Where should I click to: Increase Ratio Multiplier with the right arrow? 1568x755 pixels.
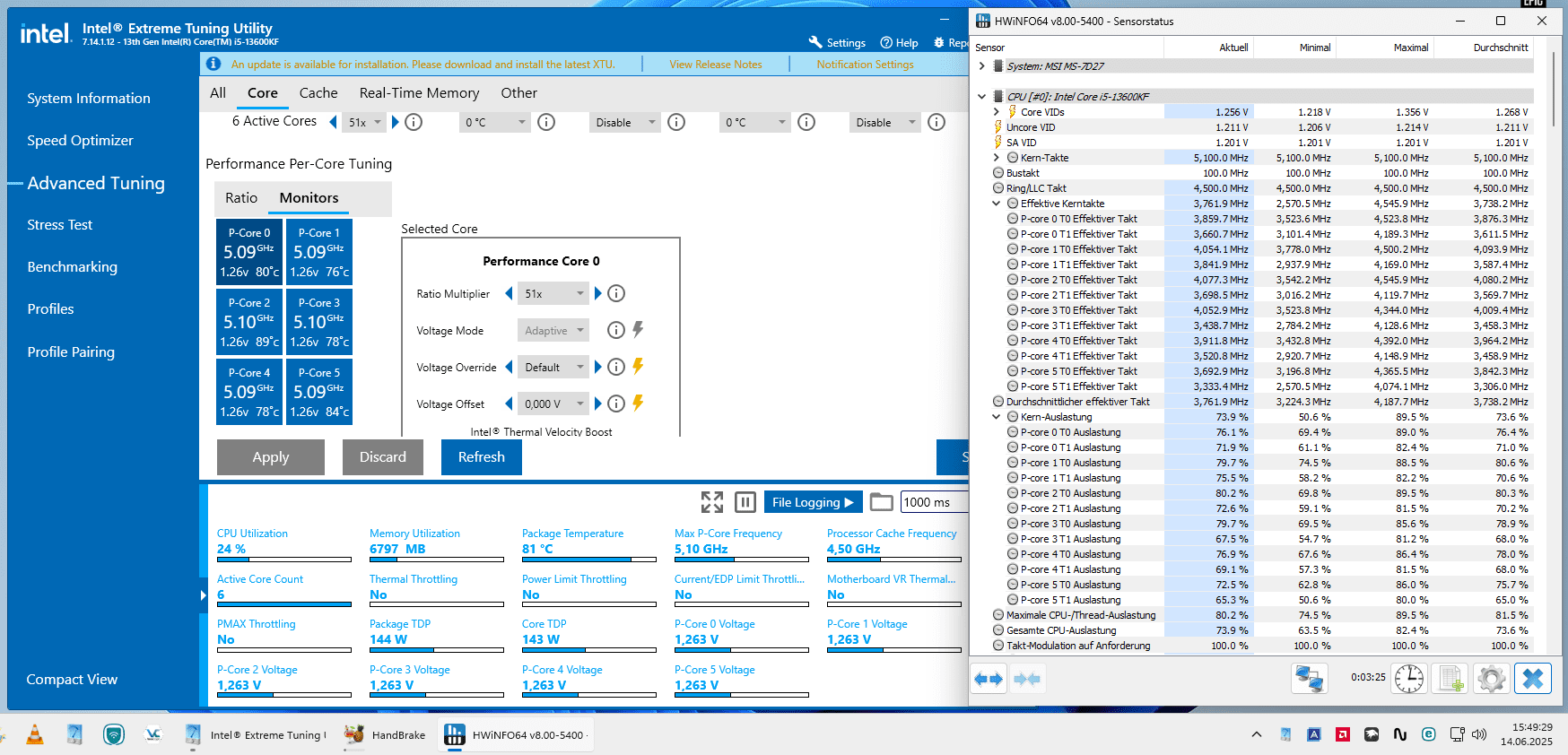pyautogui.click(x=598, y=293)
